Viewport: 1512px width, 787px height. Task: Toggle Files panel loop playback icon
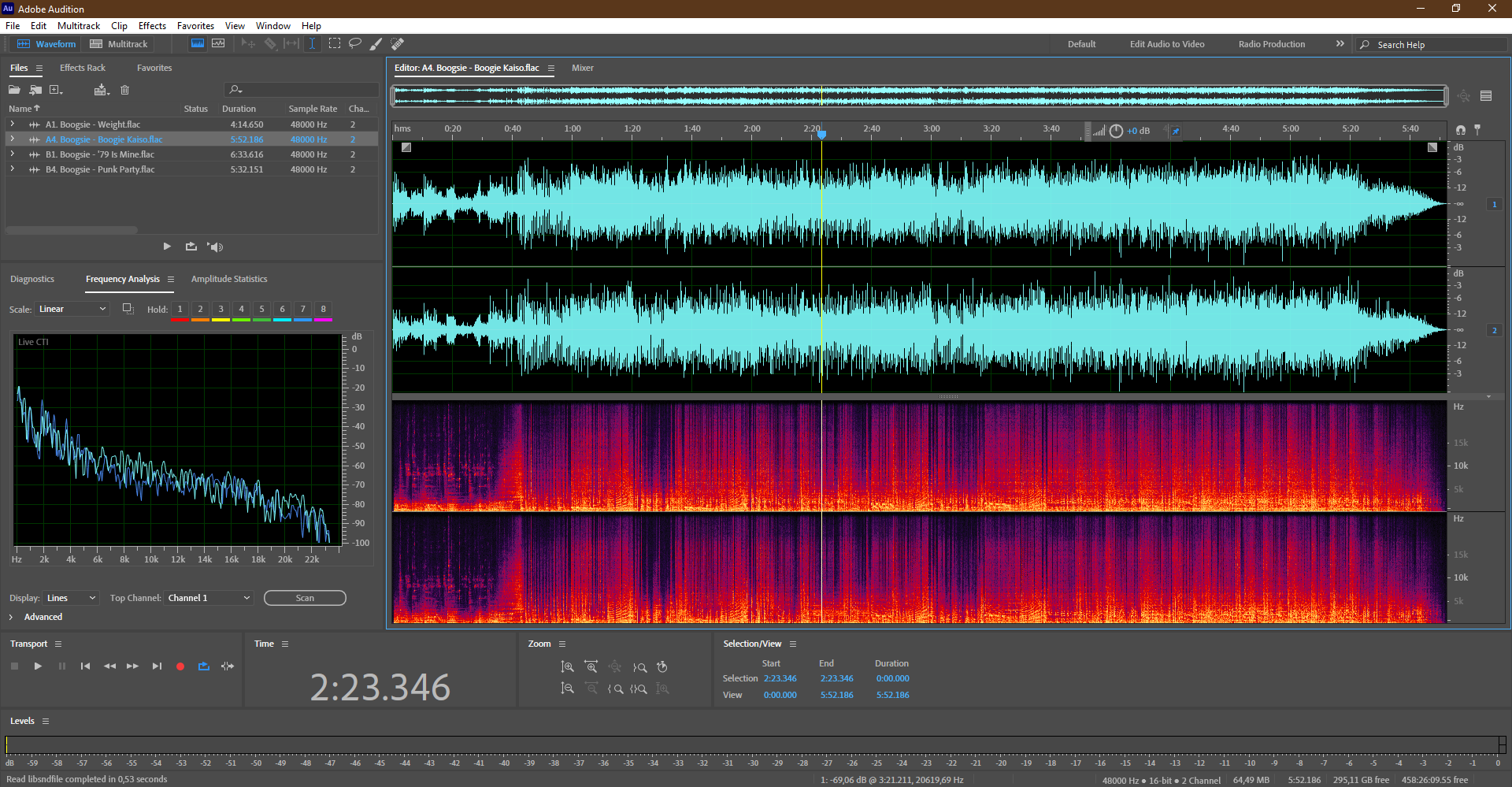click(191, 247)
